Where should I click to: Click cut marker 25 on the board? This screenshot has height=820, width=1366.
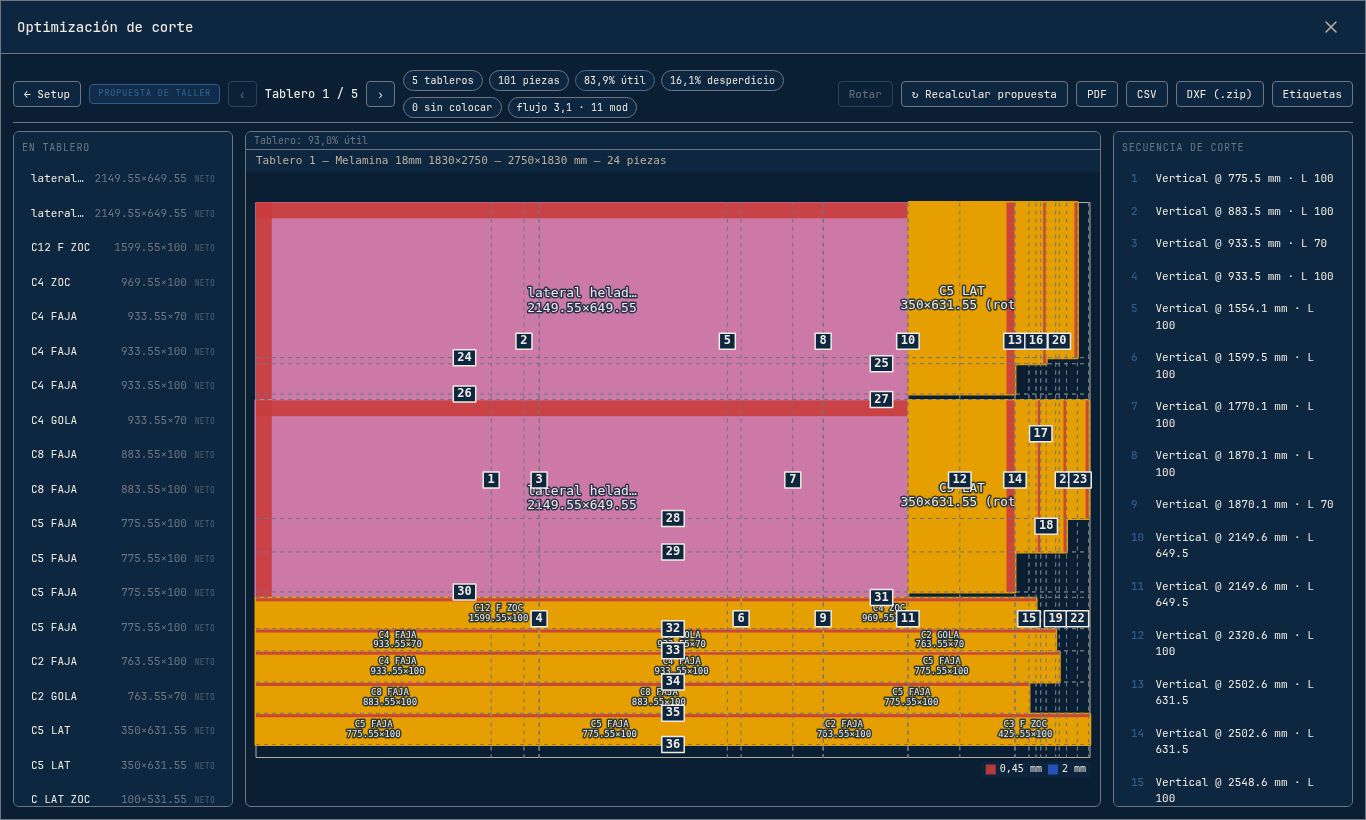click(x=881, y=363)
